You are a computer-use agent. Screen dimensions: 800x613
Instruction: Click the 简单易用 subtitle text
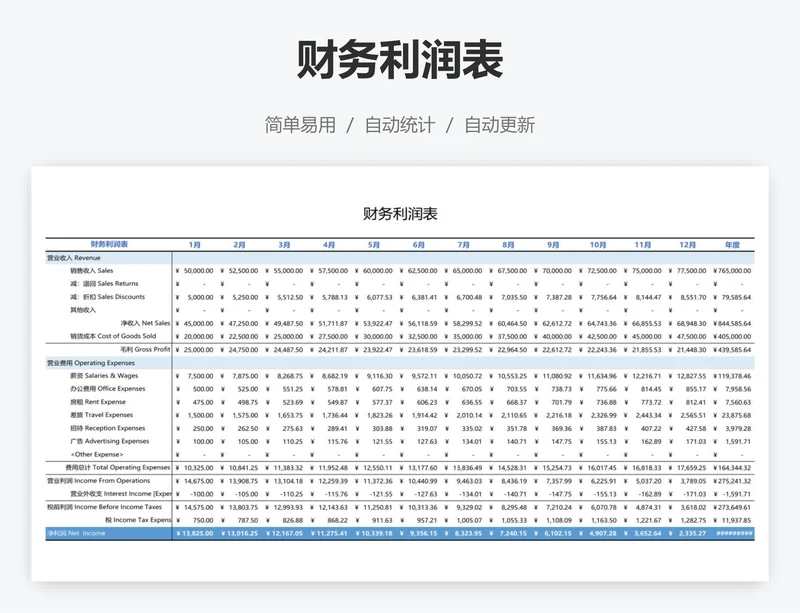[x=300, y=125]
